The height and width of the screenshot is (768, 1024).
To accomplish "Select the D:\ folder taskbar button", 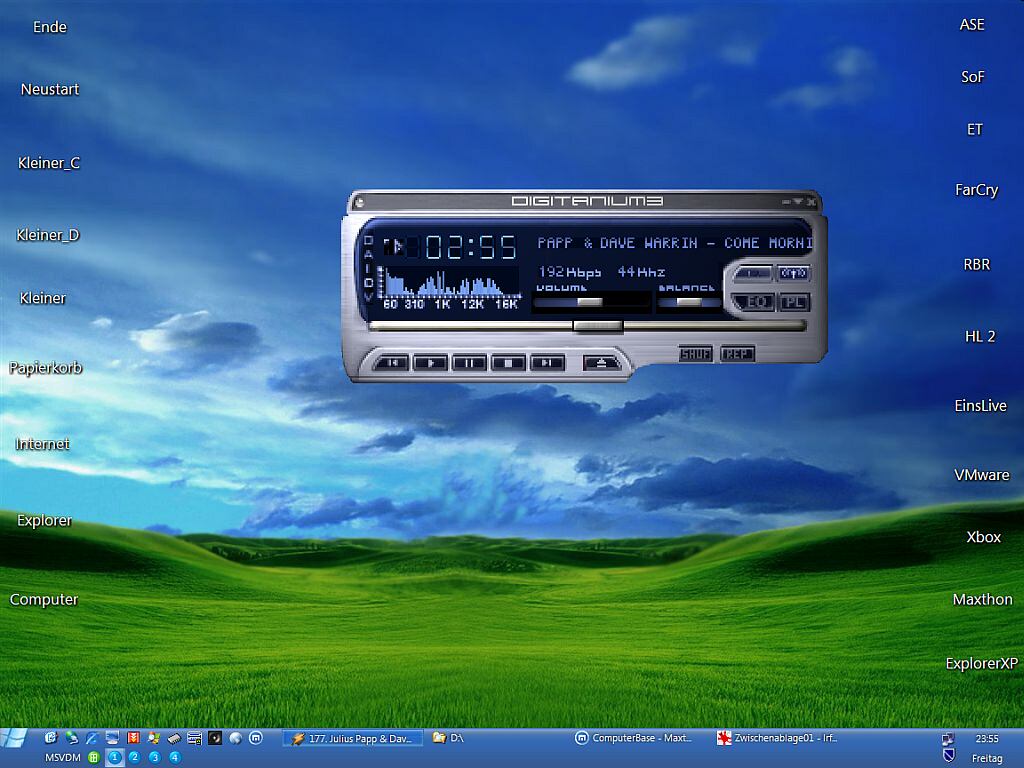I will point(494,739).
